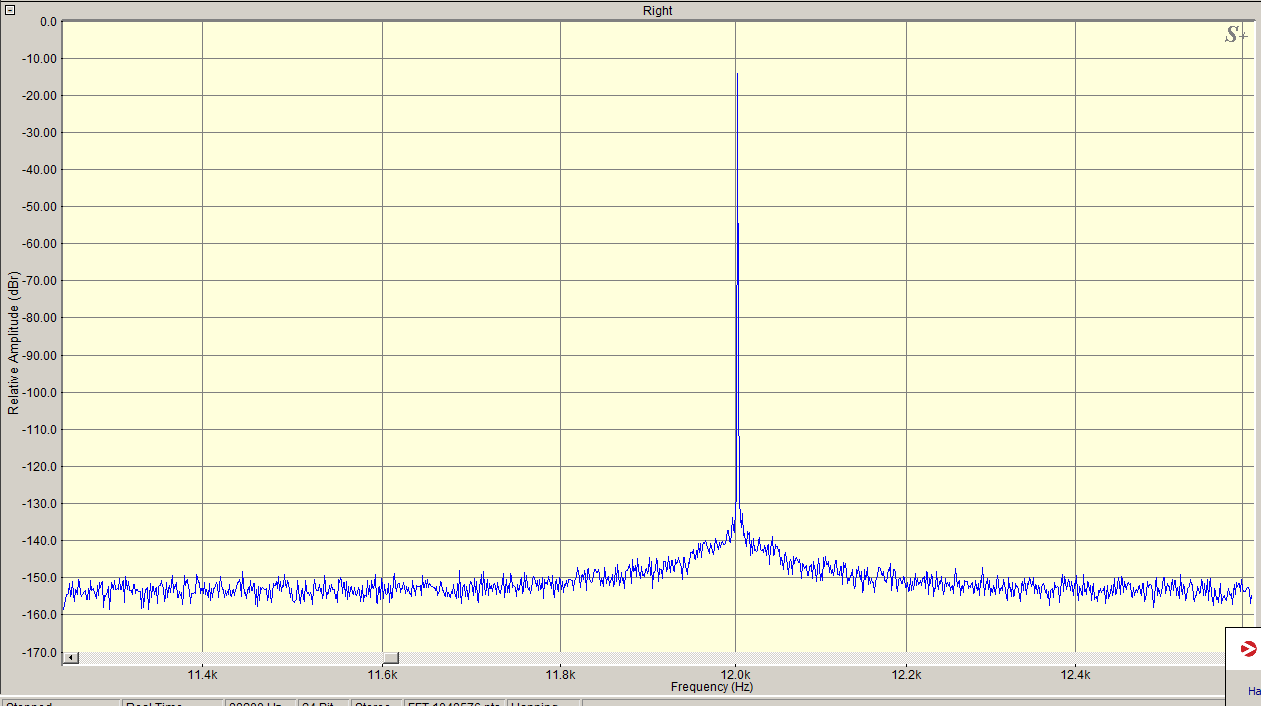Click the "11.8k" frequency tick label

coord(561,675)
